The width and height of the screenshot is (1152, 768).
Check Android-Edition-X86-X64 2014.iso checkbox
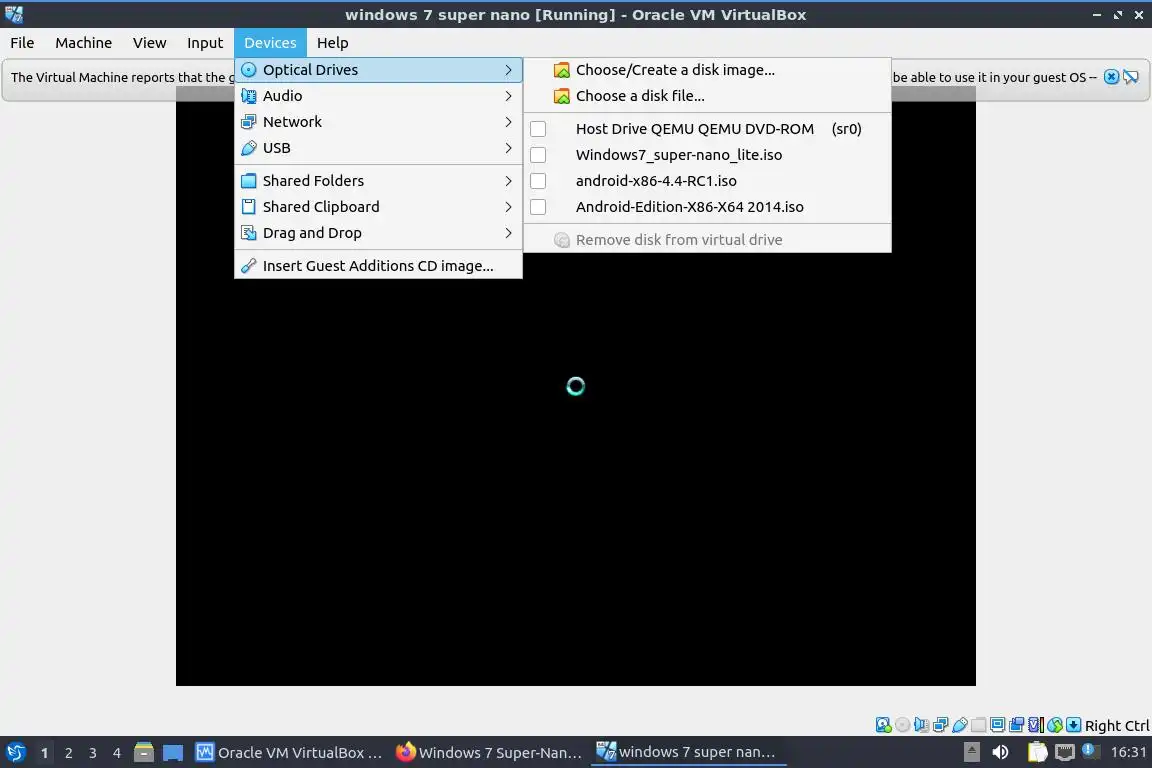[539, 207]
